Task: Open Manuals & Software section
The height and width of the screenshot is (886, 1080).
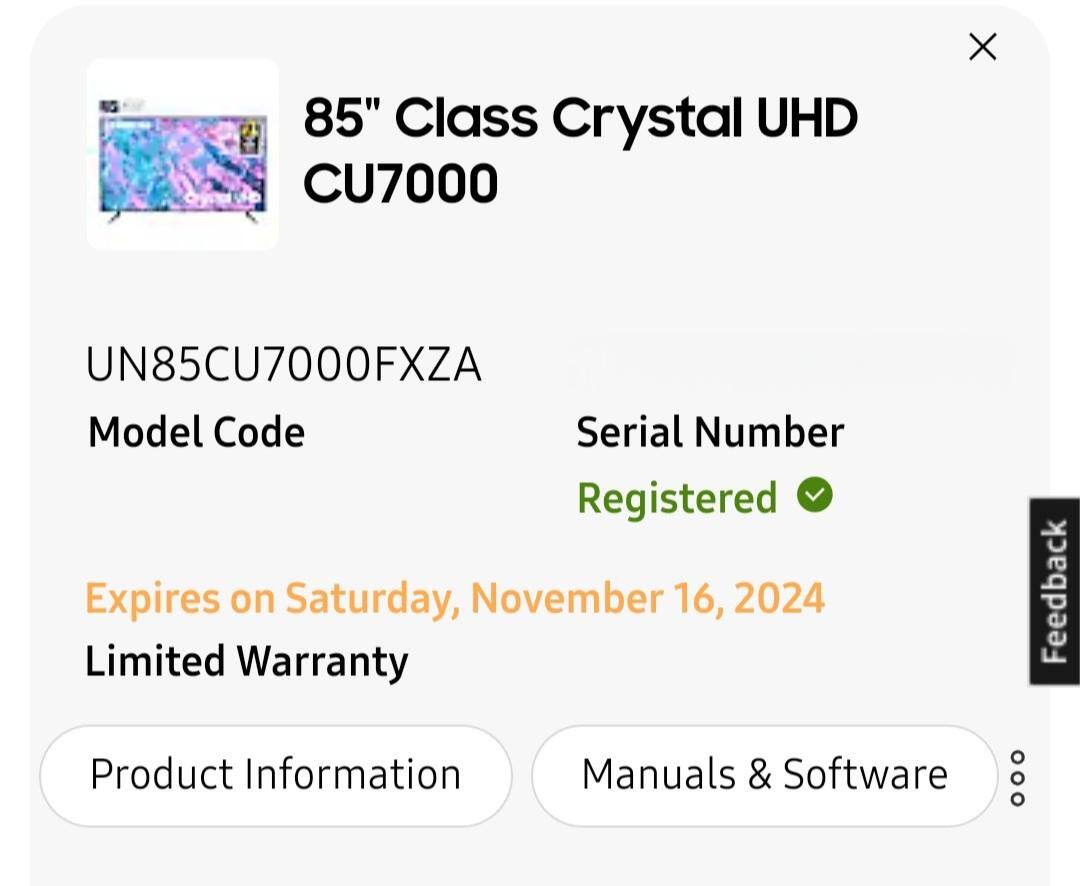Action: 766,773
